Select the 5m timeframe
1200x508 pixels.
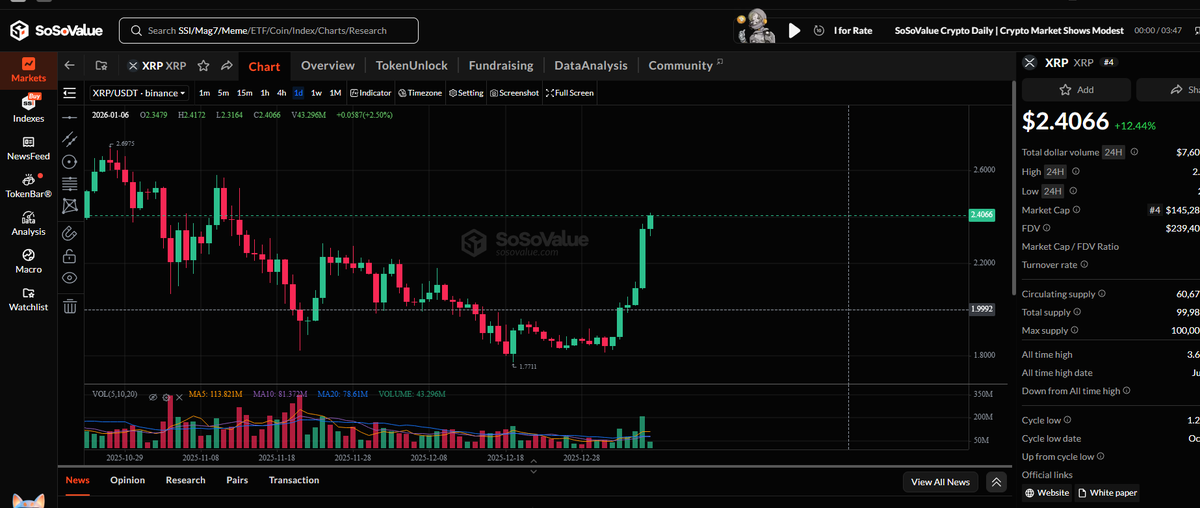click(223, 93)
